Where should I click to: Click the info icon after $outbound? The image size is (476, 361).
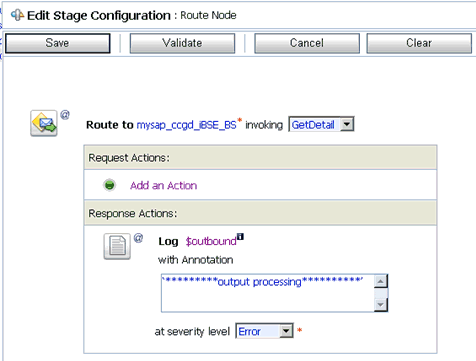click(240, 236)
